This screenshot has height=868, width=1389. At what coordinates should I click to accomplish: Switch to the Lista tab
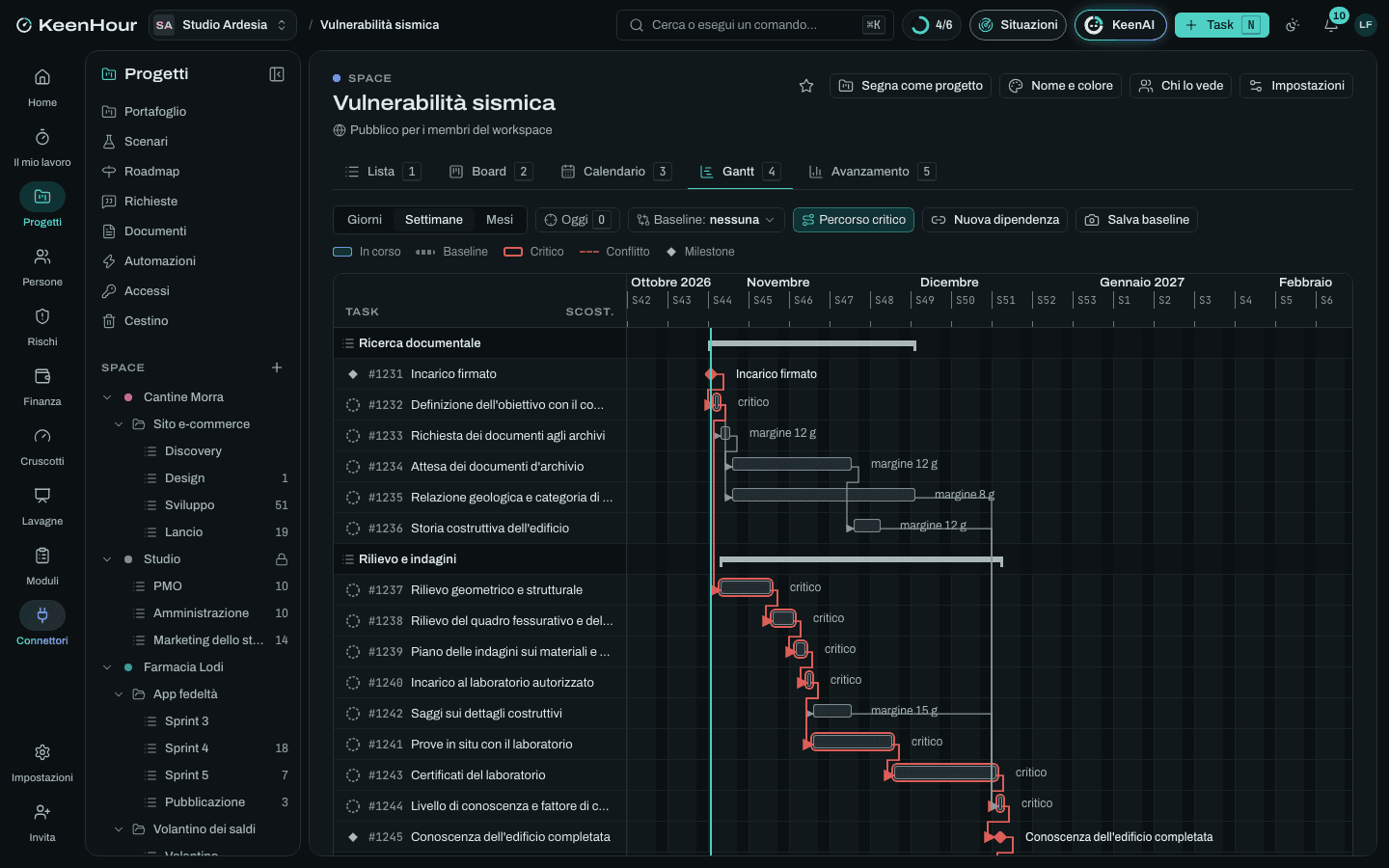[382, 172]
